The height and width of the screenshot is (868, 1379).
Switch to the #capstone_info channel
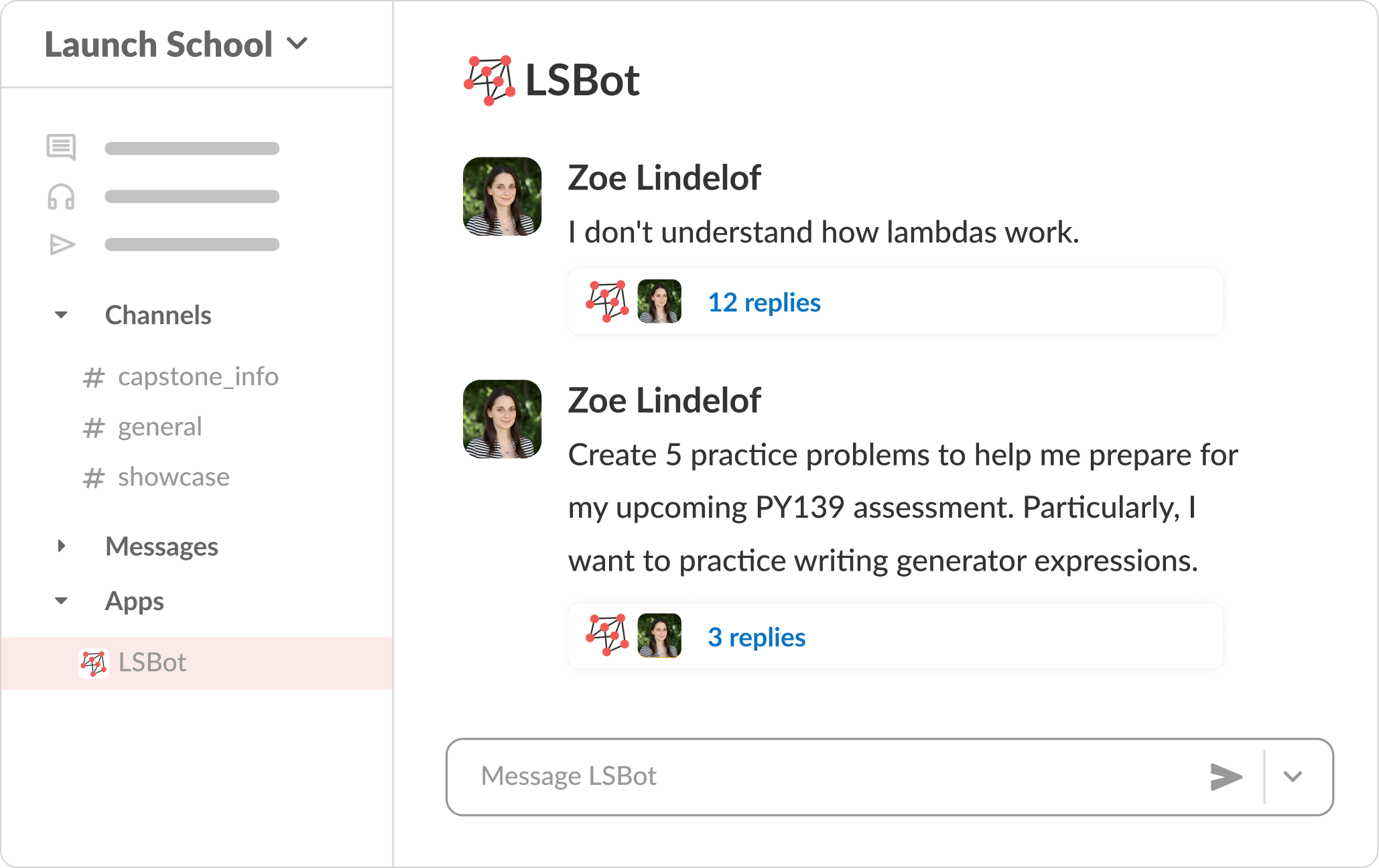click(198, 376)
